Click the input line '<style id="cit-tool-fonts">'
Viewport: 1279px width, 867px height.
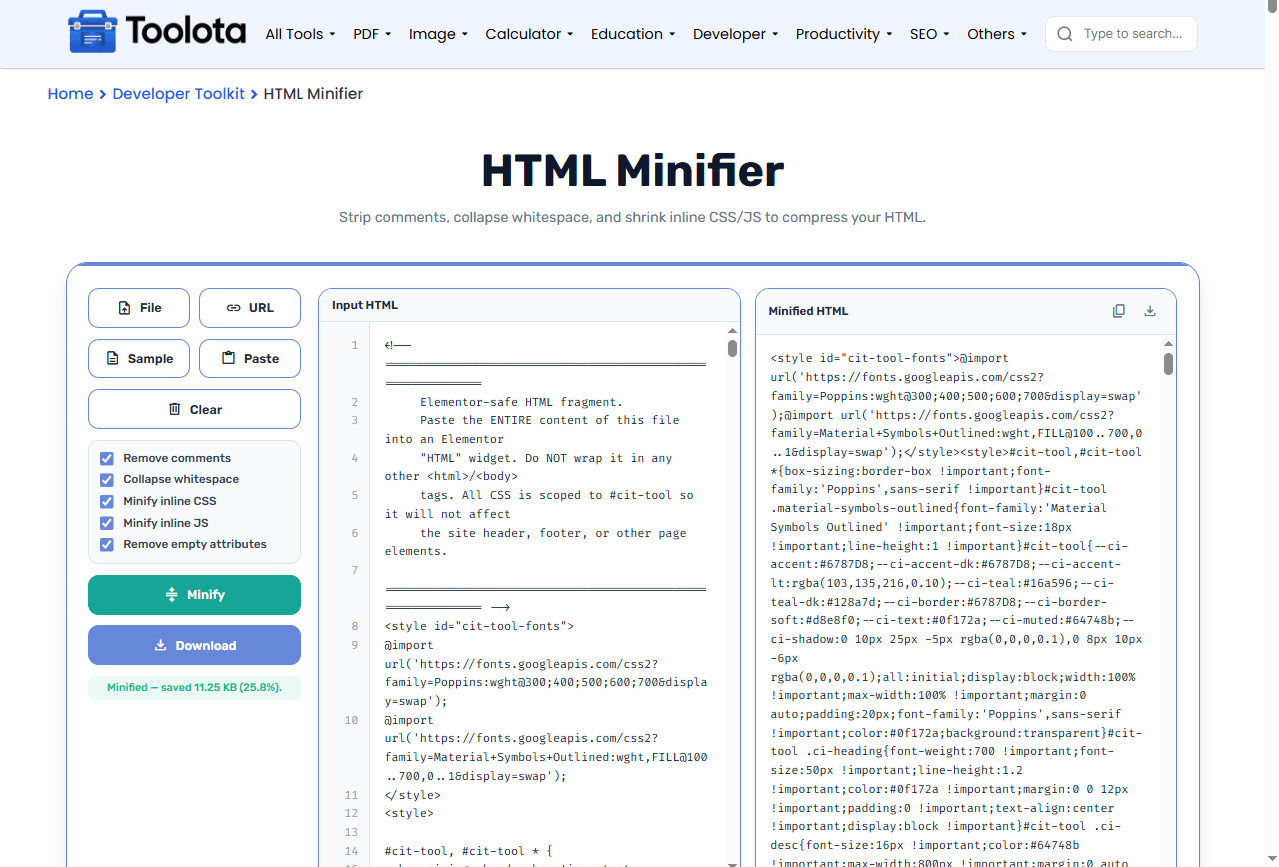(x=479, y=627)
